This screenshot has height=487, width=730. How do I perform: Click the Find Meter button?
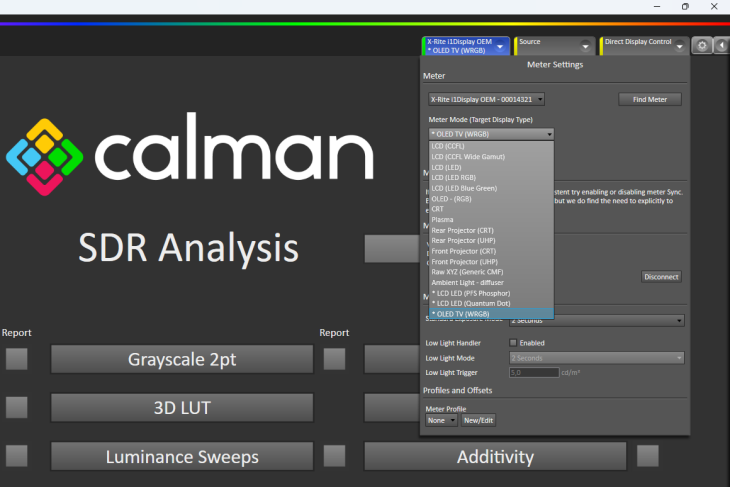tap(650, 99)
